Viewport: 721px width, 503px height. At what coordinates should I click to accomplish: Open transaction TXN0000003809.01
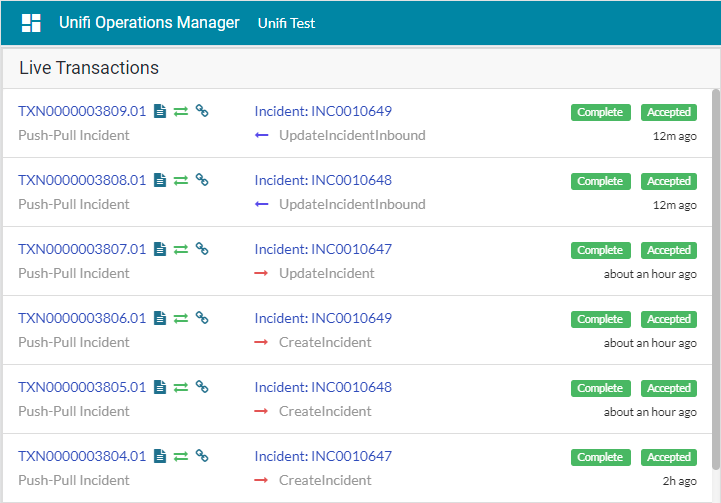coord(82,112)
